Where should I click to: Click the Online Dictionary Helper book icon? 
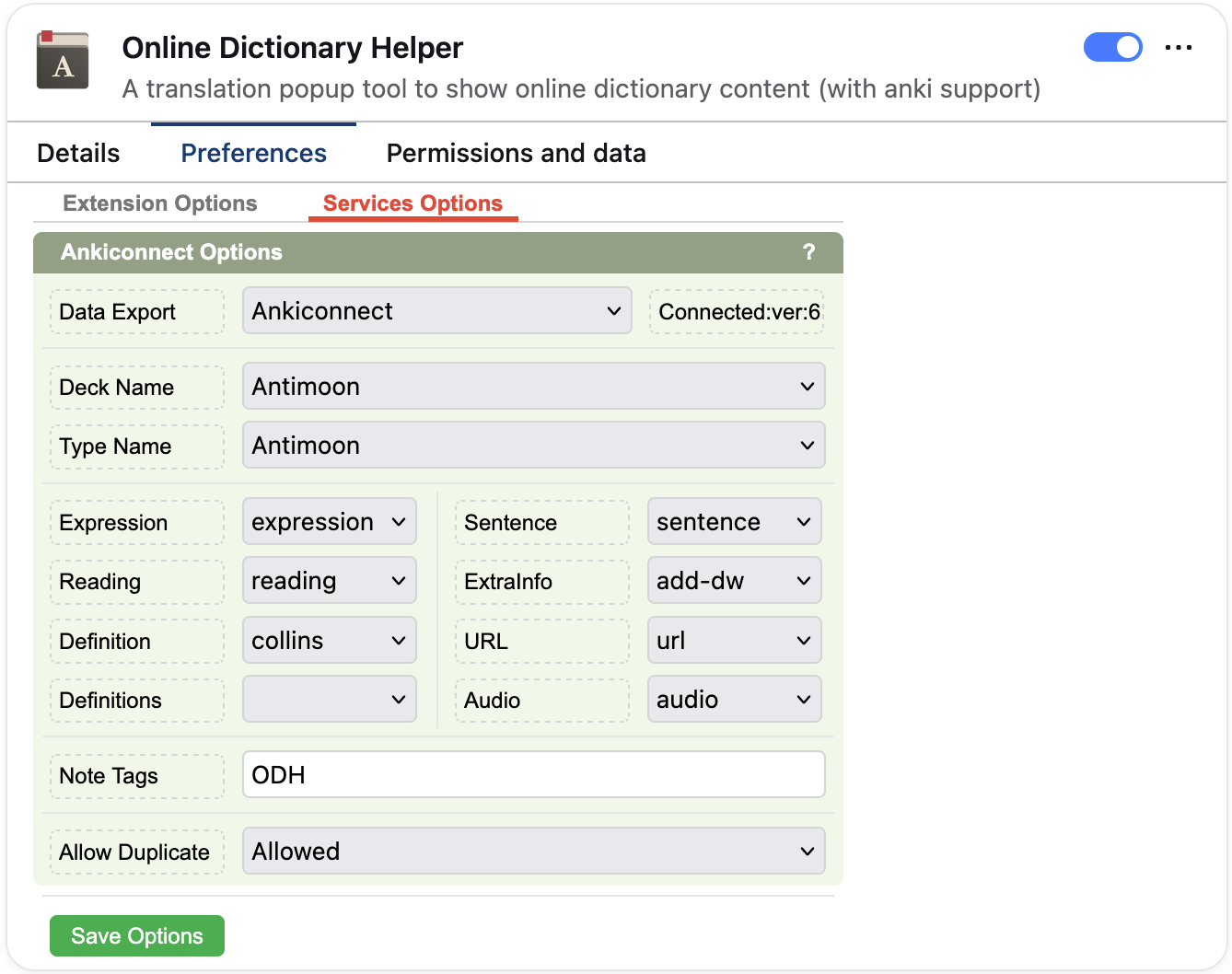coord(63,61)
